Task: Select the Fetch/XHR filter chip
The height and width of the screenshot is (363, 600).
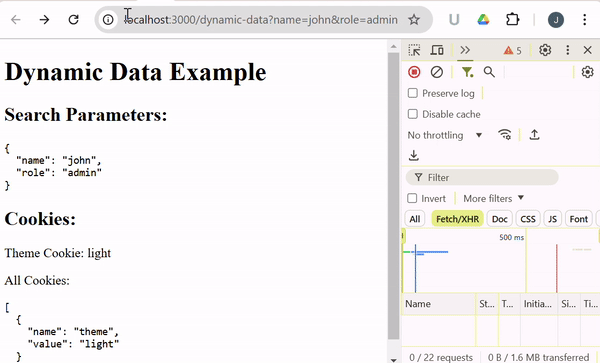Action: pos(457,219)
